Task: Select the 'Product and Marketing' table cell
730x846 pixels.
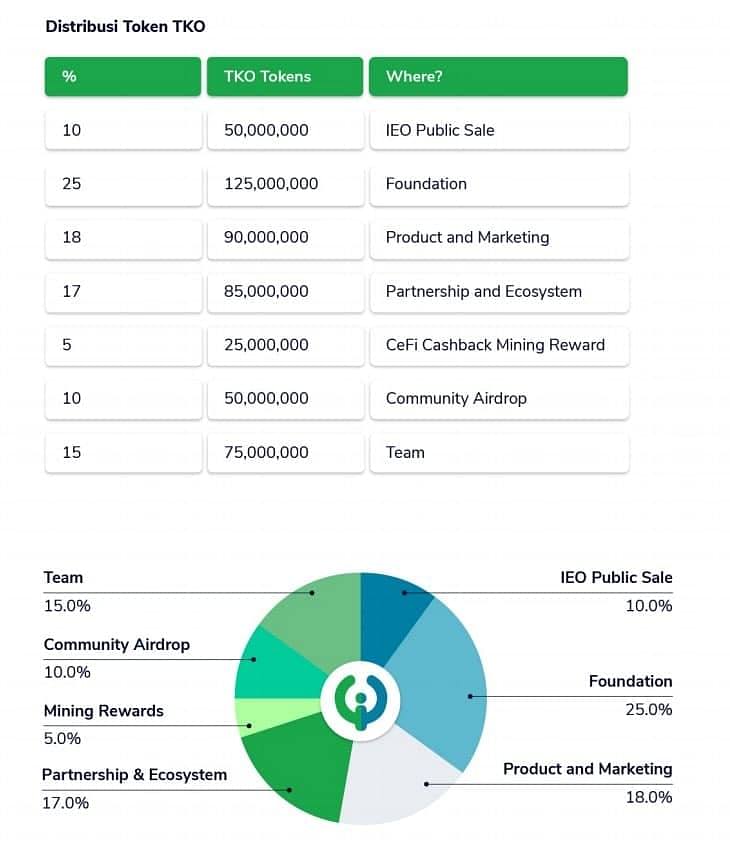Action: click(x=498, y=238)
